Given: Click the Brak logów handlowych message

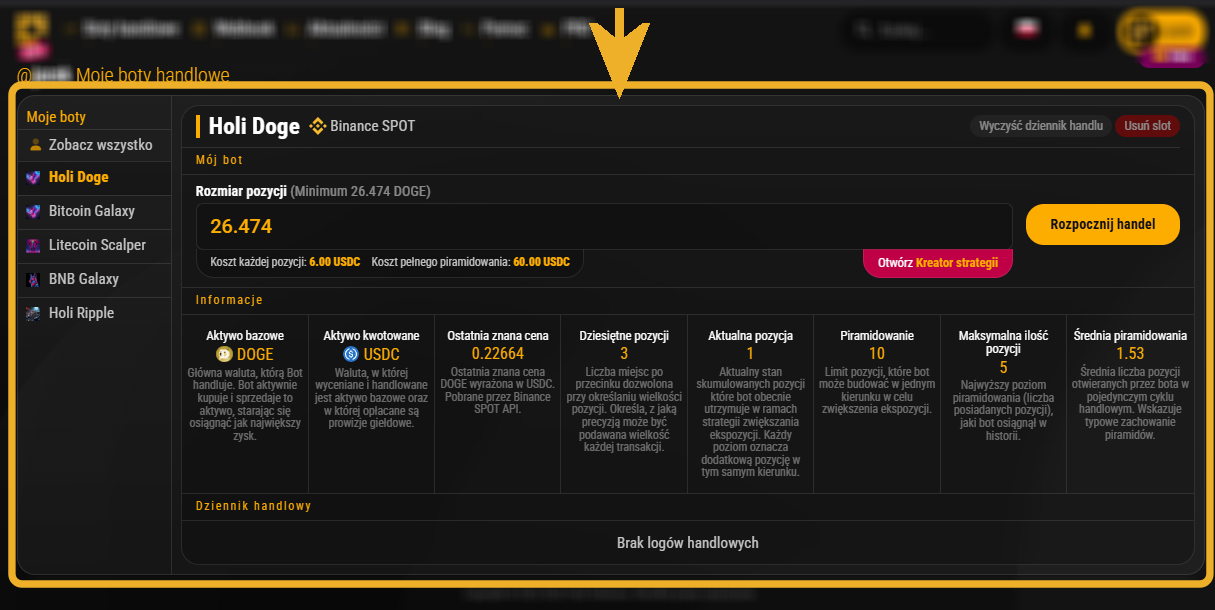Looking at the screenshot, I should (688, 543).
